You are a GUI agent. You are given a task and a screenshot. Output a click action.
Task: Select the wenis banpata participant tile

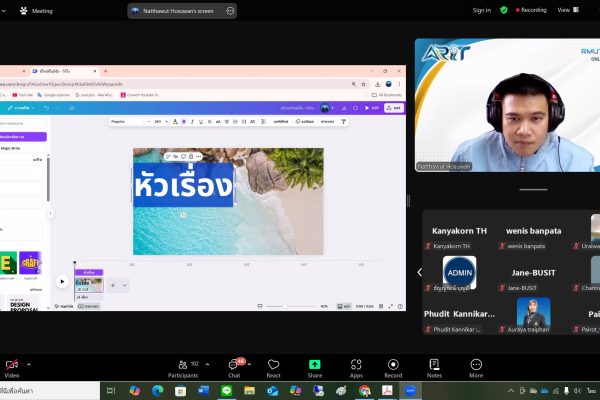pyautogui.click(x=533, y=231)
